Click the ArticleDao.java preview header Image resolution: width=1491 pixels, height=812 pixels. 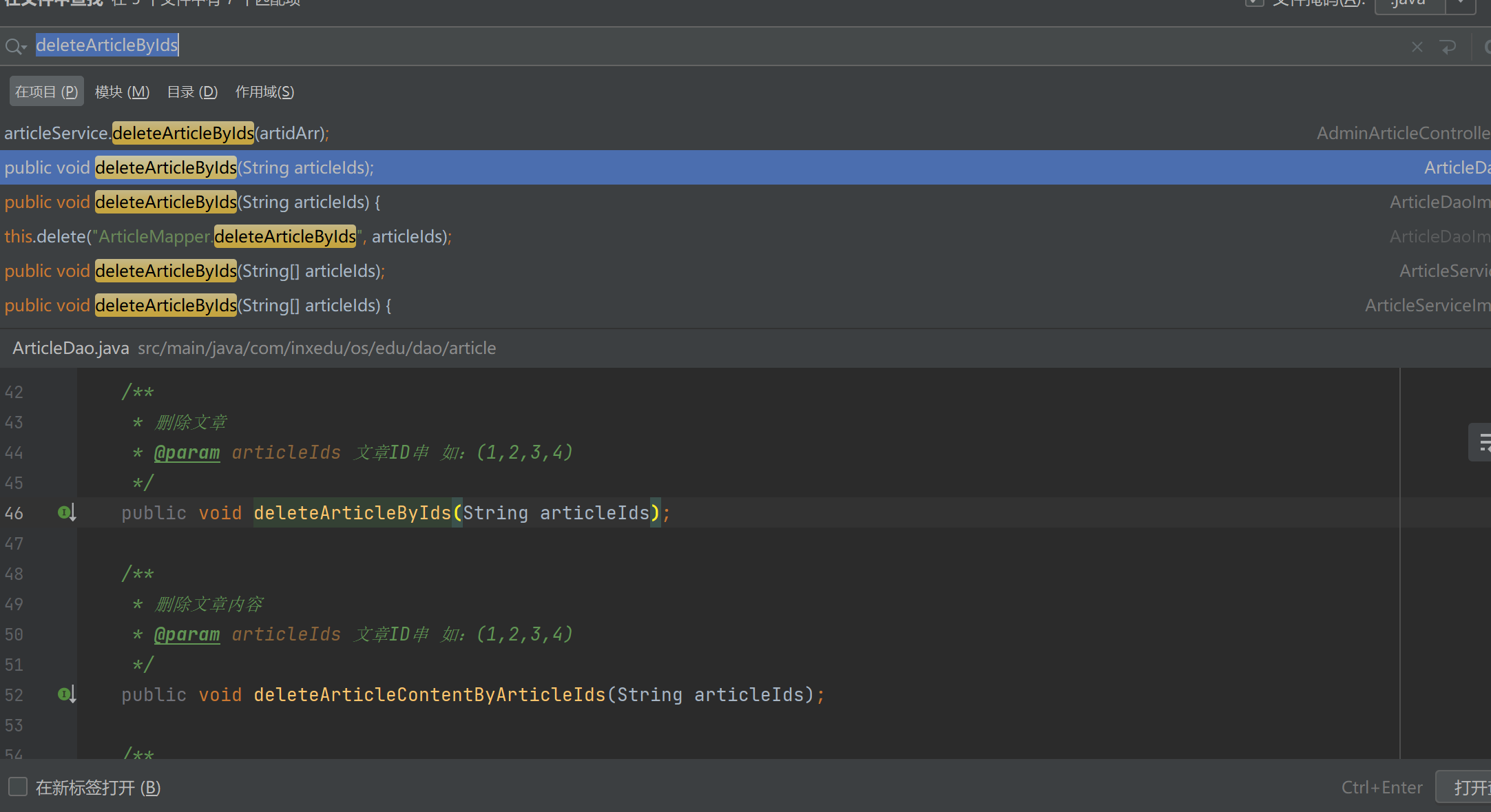pos(71,348)
